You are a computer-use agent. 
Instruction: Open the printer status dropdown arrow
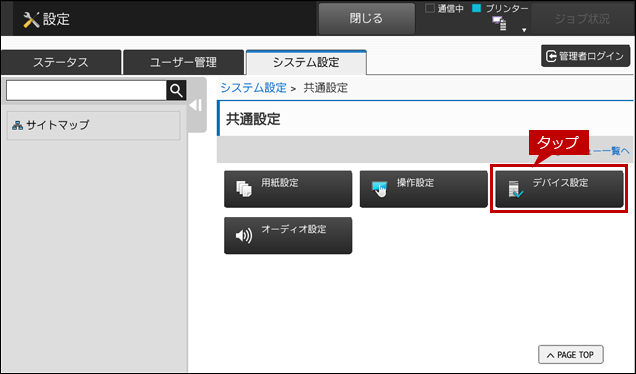coord(524,30)
